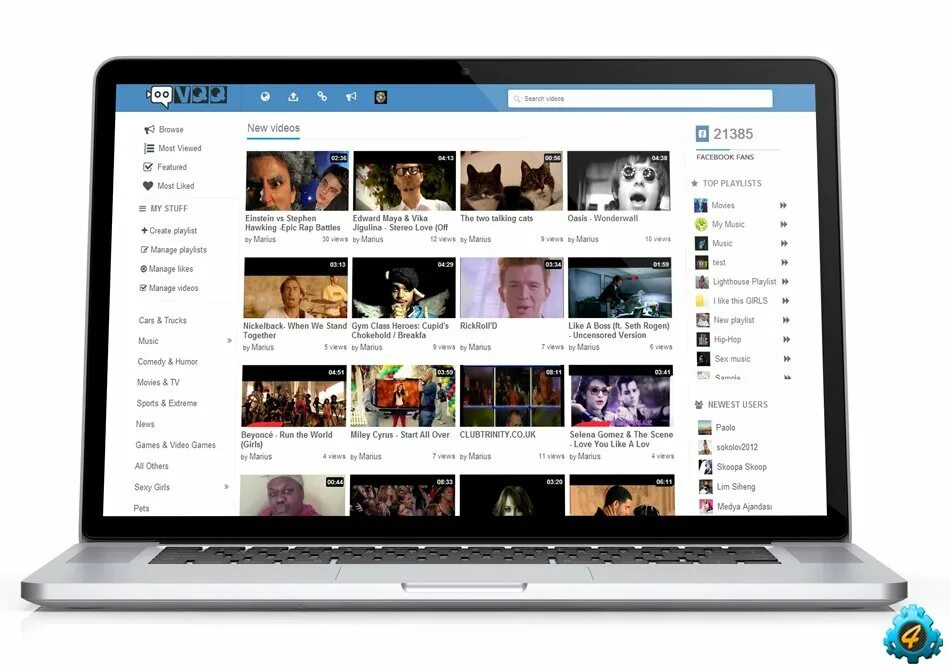This screenshot has width=950, height=671.
Task: Click Oasis - Wonderwall title text
Action: (603, 218)
